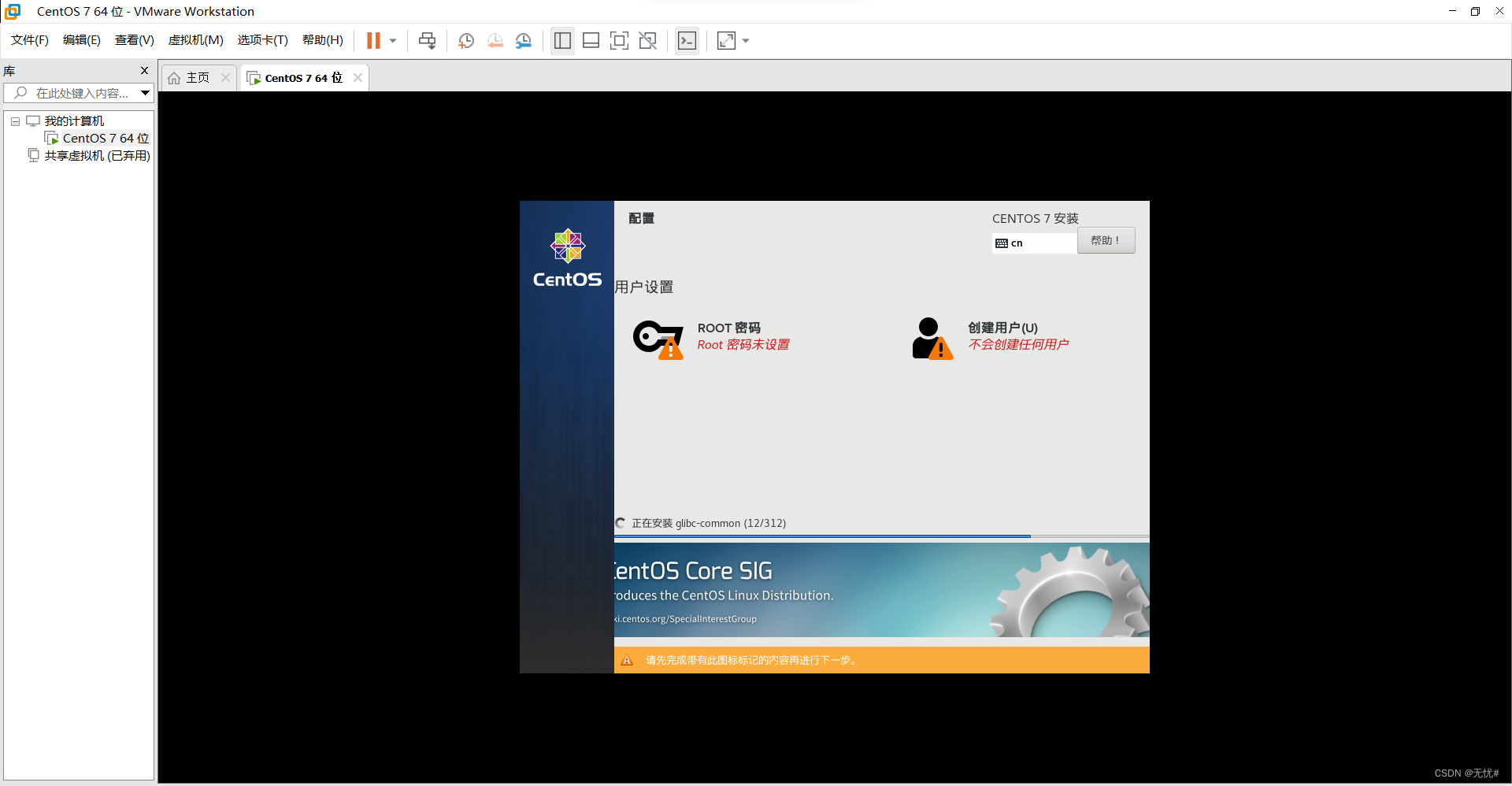The image size is (1512, 786).
Task: Open the 帮助(H) menu
Action: click(x=323, y=40)
